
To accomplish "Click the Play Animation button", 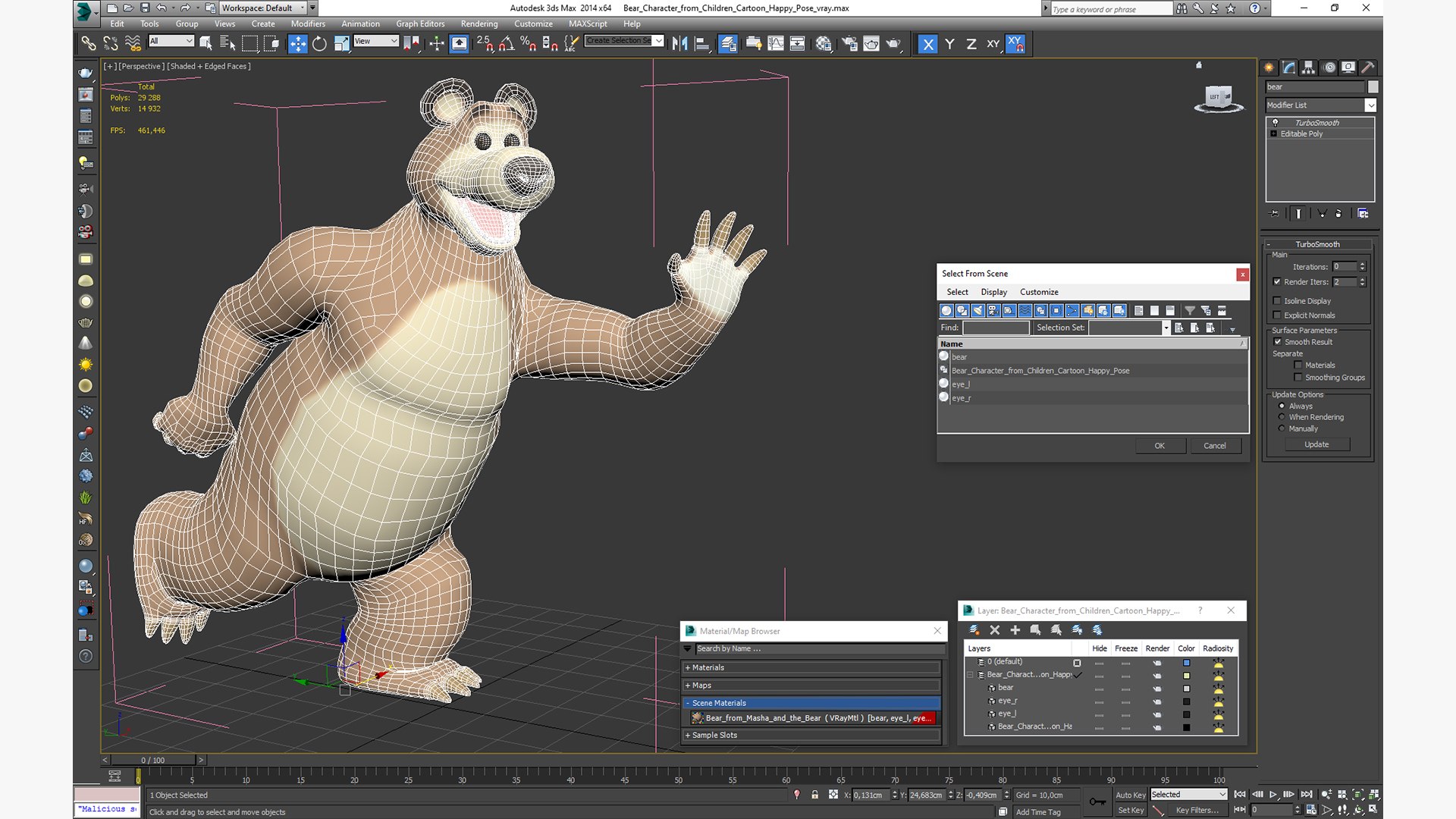I will click(1273, 794).
